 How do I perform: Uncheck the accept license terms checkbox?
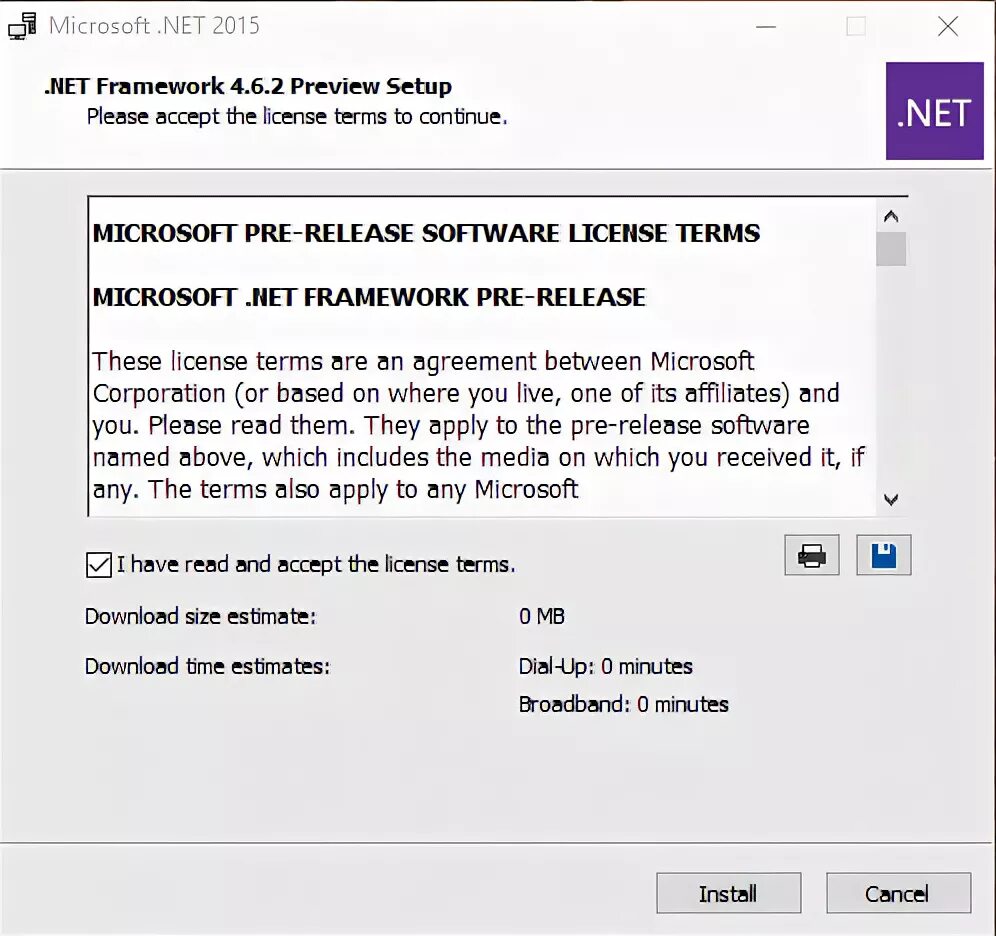[x=98, y=565]
